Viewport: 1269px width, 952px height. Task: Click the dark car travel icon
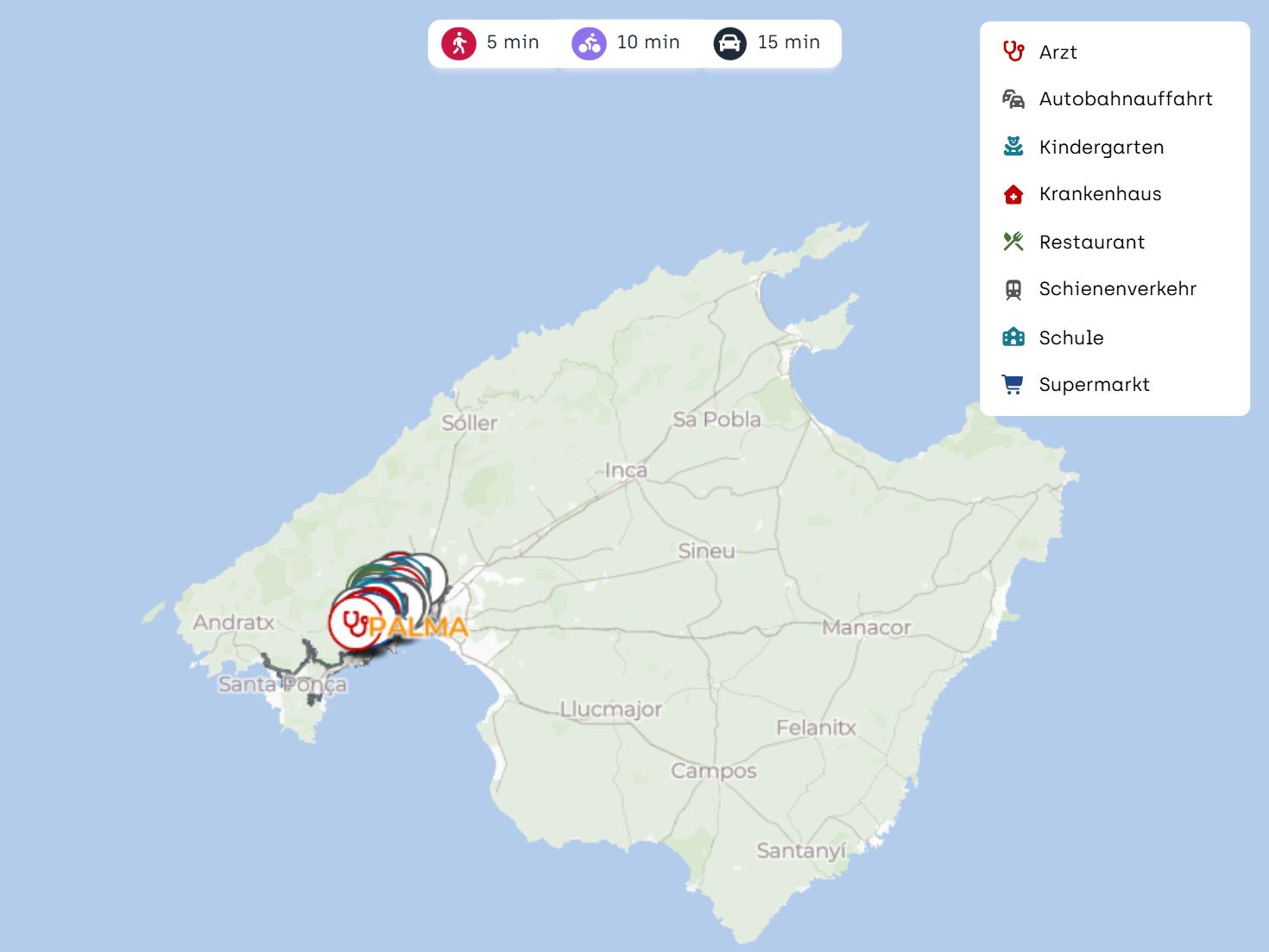tap(729, 43)
